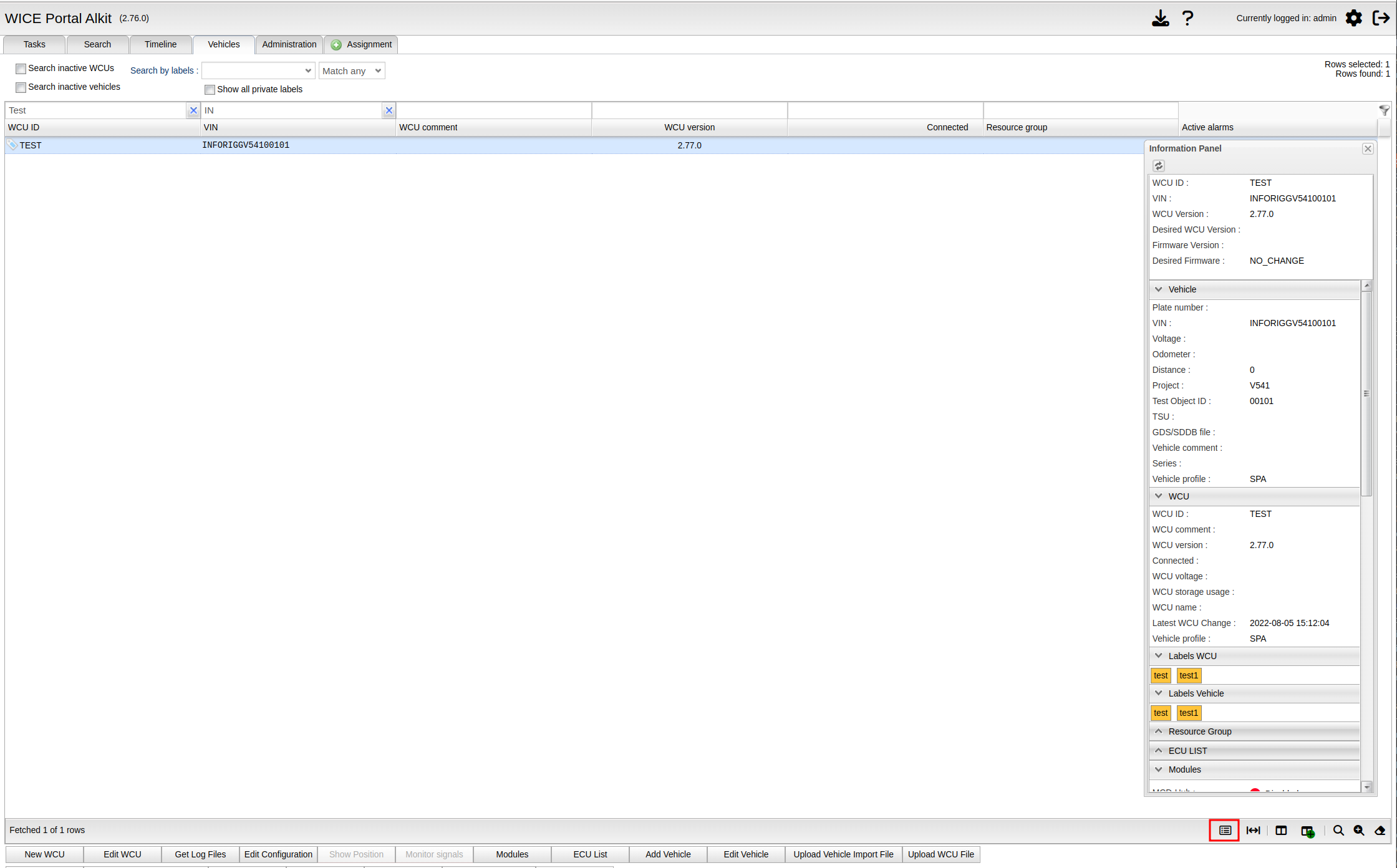
Task: Click the WCU comment filter field
Action: [493, 110]
